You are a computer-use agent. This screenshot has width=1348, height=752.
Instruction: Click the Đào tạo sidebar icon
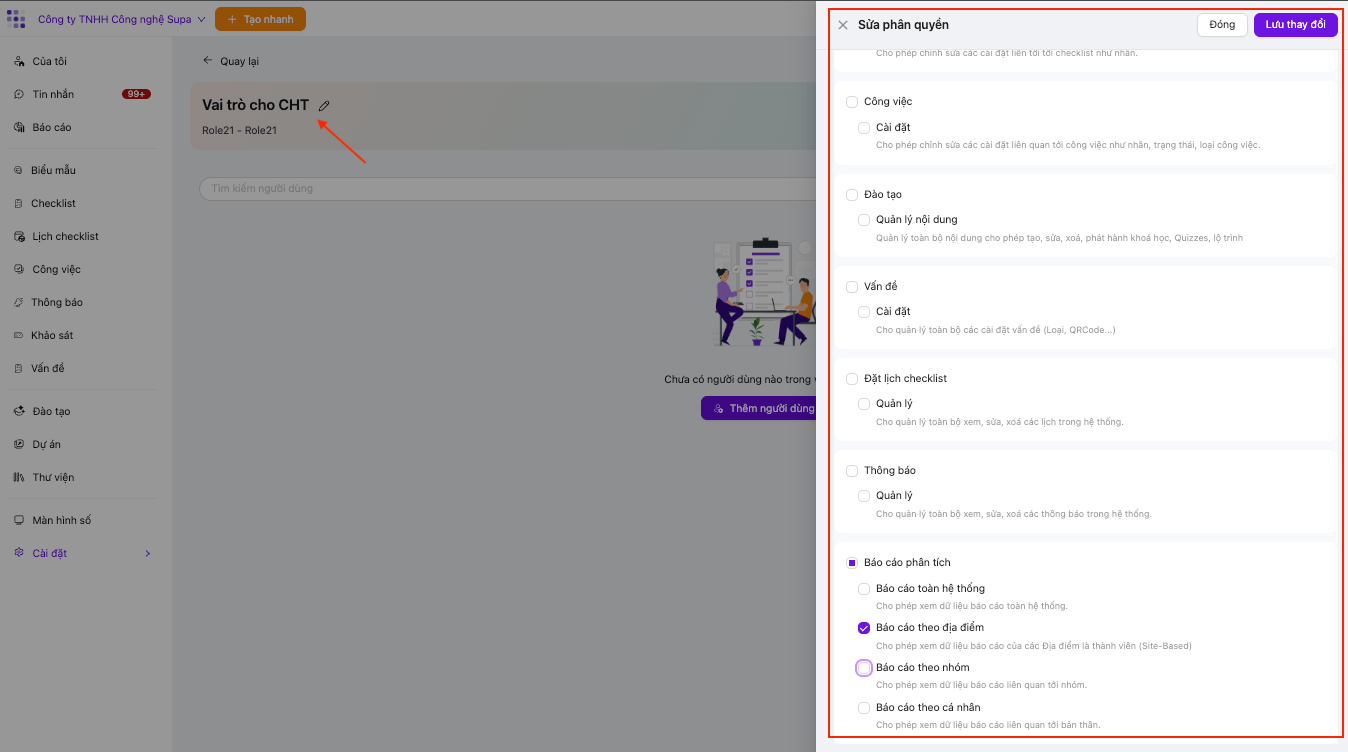[x=19, y=411]
